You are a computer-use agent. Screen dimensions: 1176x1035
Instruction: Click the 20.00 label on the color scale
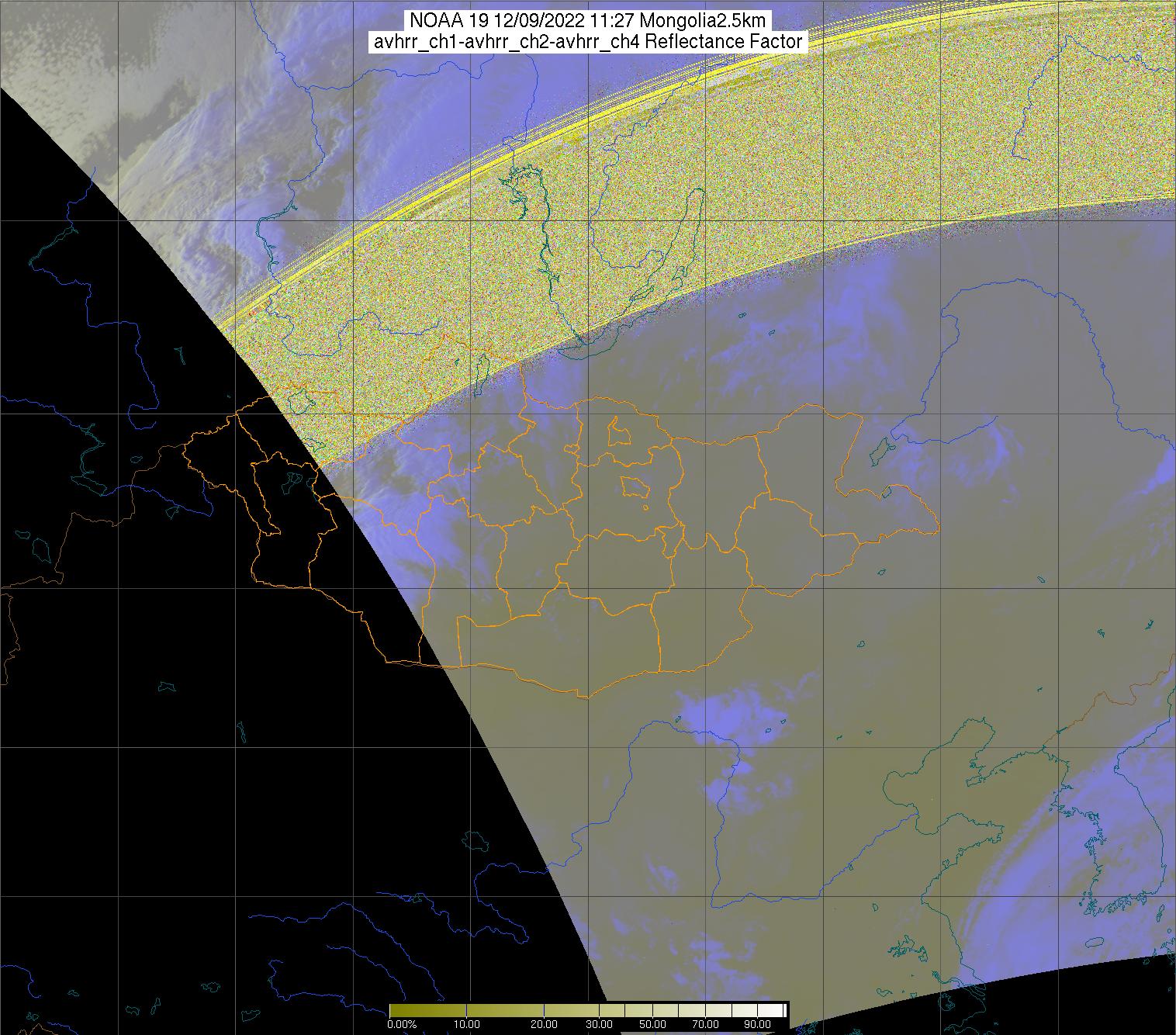coord(545,1025)
